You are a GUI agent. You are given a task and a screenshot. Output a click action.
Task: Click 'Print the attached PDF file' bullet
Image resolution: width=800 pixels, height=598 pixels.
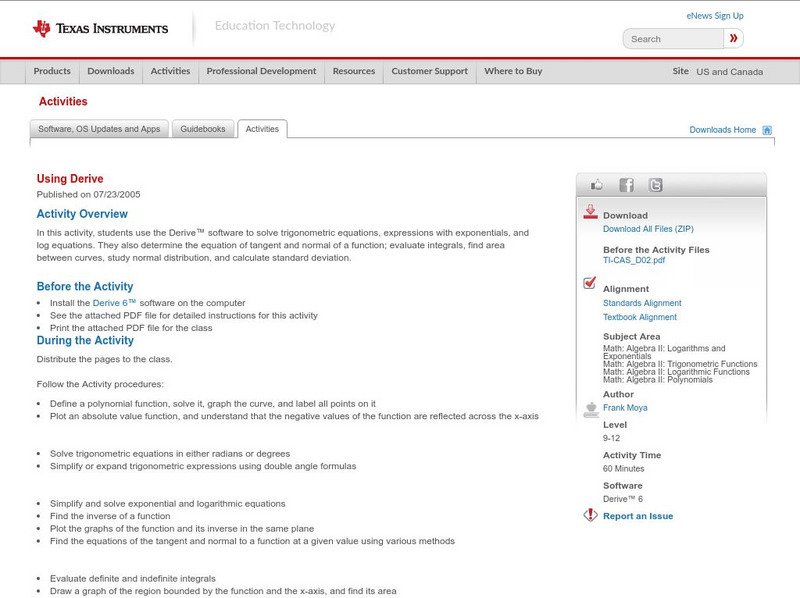tap(131, 328)
